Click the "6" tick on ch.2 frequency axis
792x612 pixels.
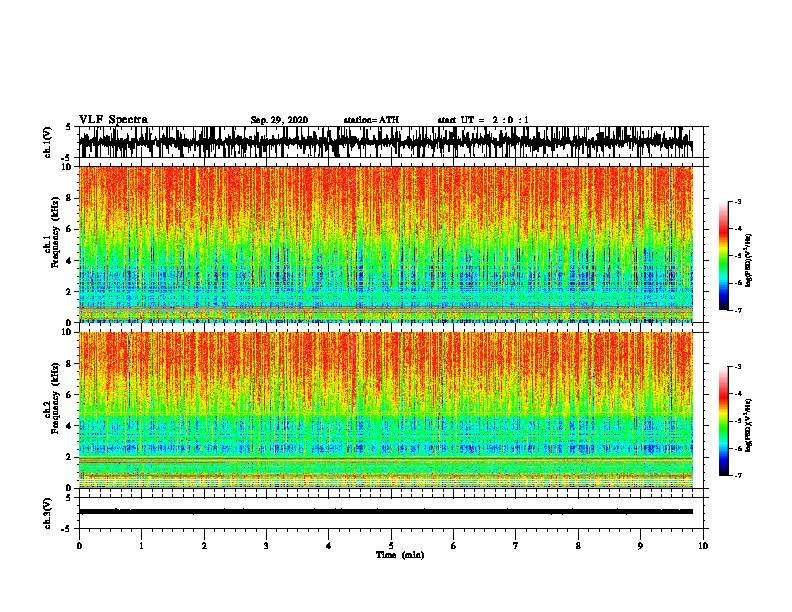pyautogui.click(x=70, y=394)
